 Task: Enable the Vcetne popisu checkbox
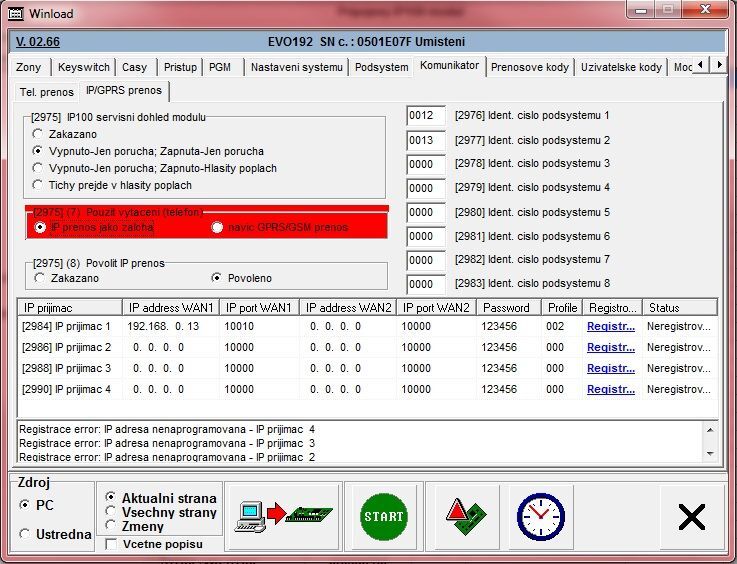(110, 545)
